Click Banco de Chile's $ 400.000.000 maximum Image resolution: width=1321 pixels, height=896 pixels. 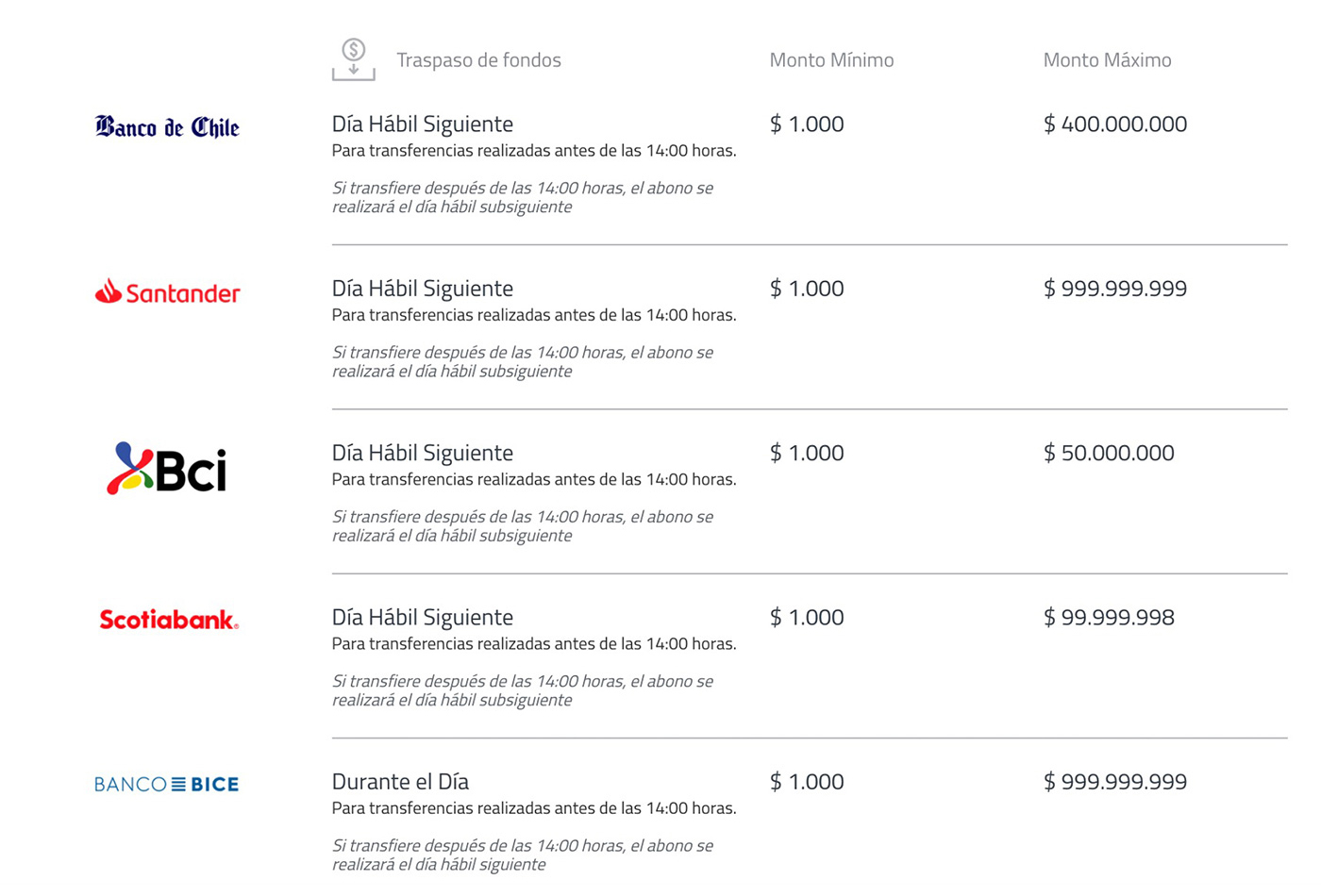(1115, 124)
